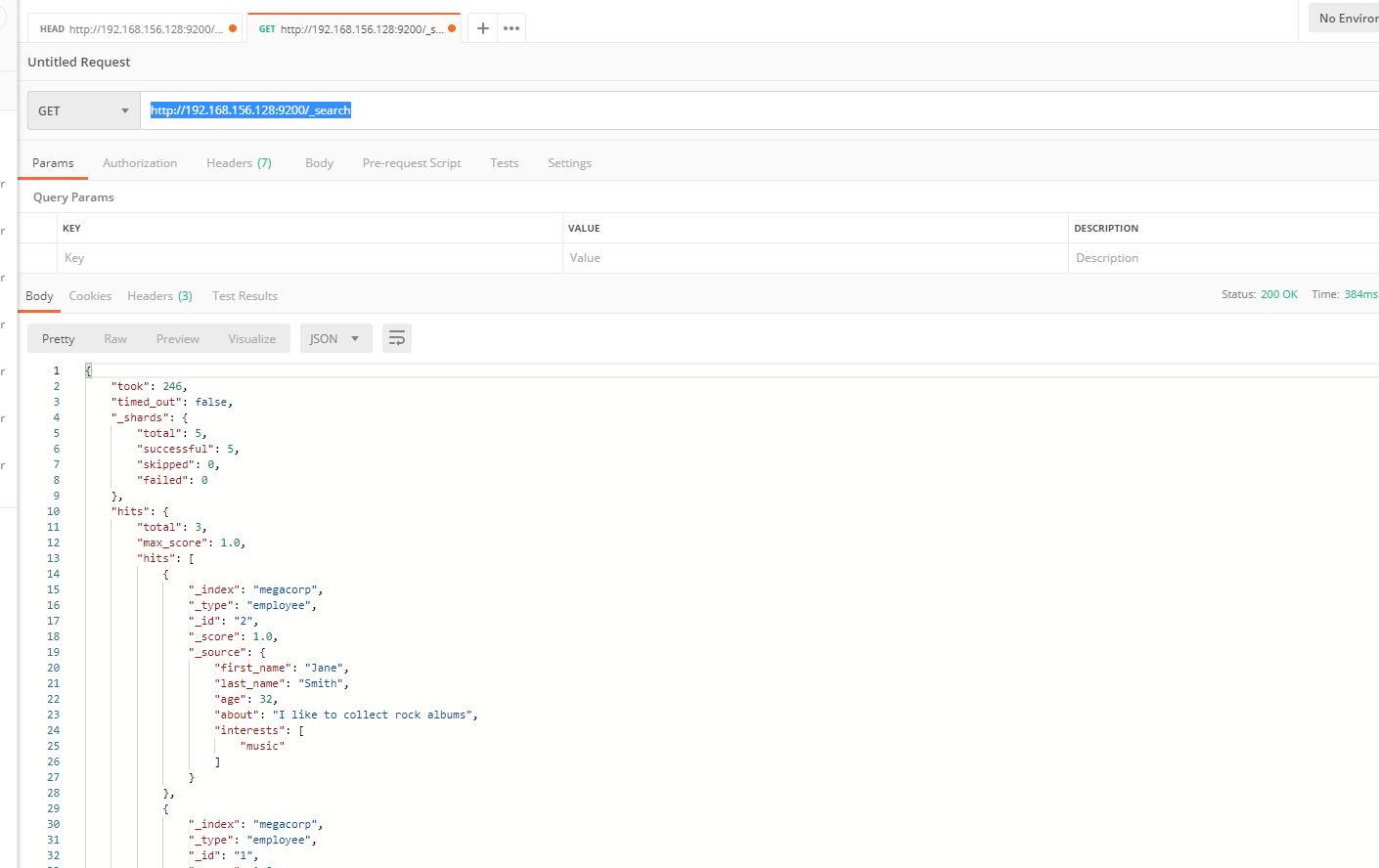Viewport: 1379px width, 868px height.
Task: Expand the GET method dropdown
Action: pos(83,110)
